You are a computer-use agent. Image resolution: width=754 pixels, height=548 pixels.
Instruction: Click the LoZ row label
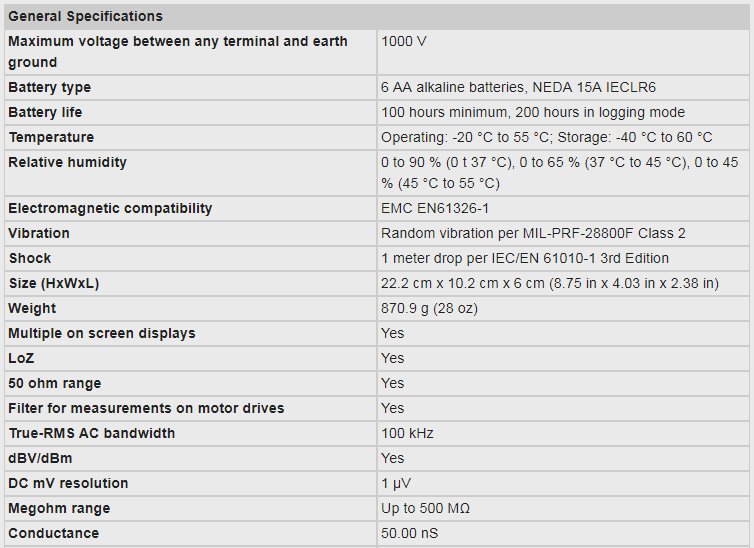(21, 358)
